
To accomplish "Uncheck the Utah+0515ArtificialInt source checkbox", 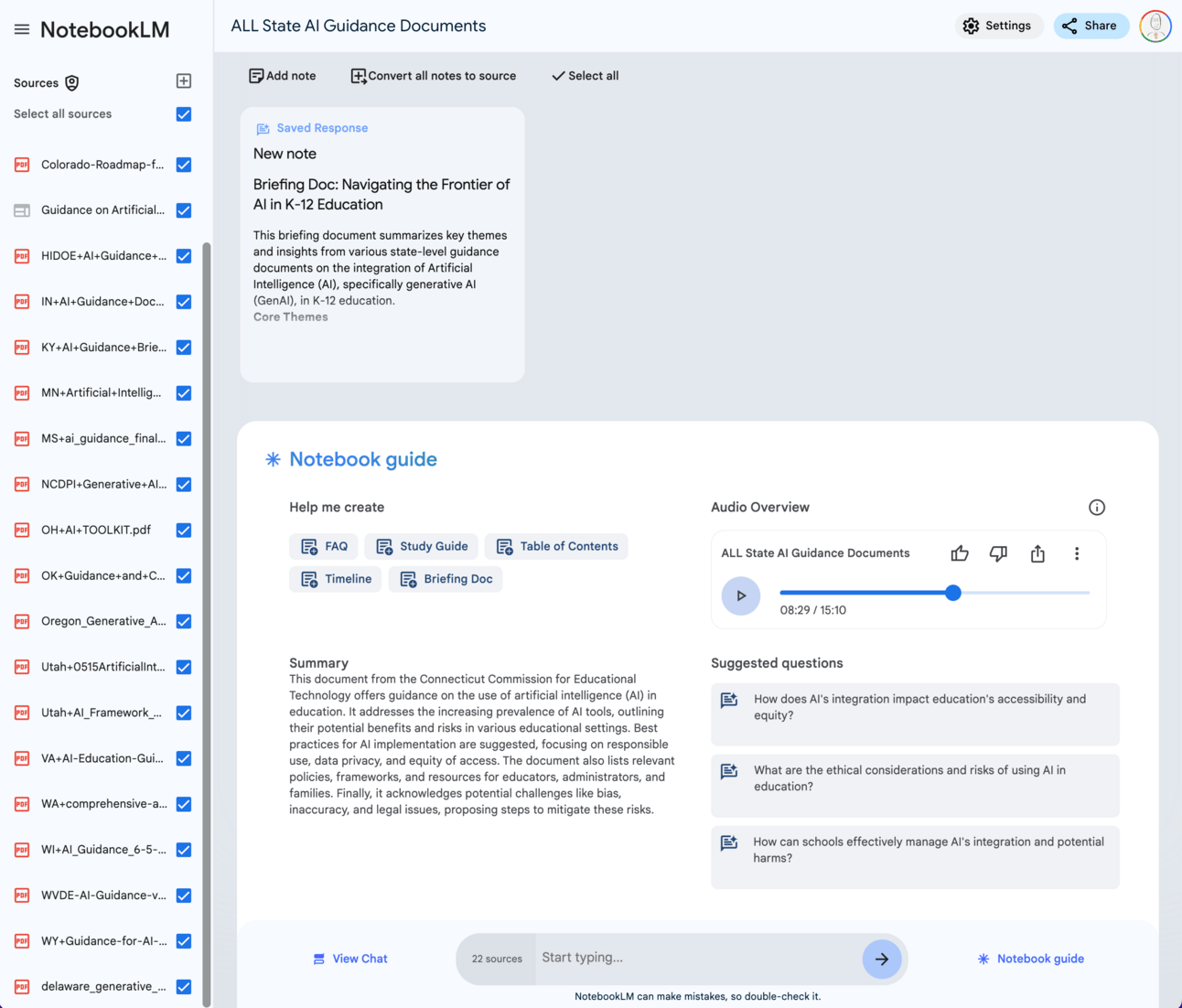I will tap(184, 667).
